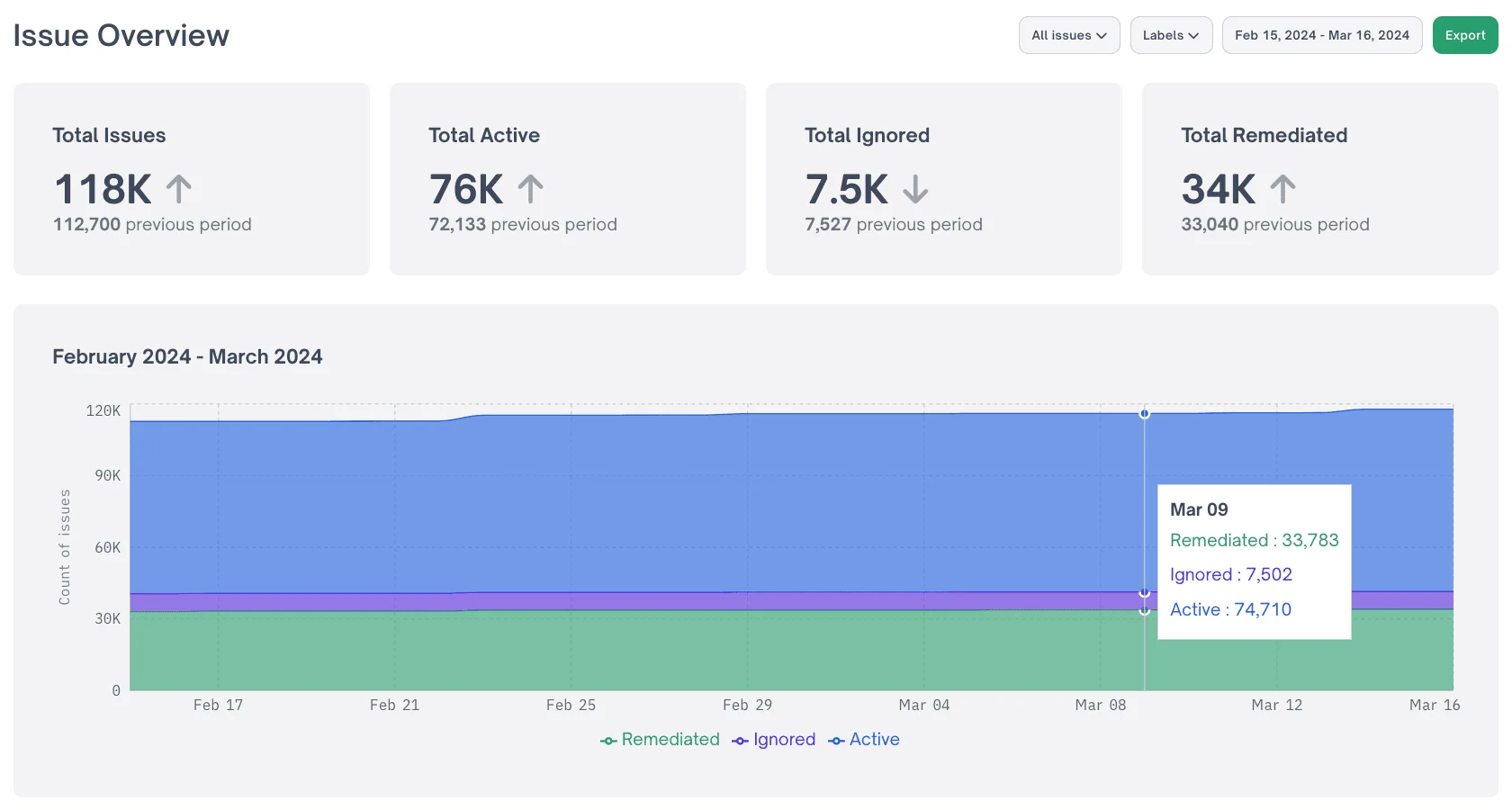This screenshot has width=1512, height=810.
Task: Toggle the Remediated series visibility
Action: (670, 739)
